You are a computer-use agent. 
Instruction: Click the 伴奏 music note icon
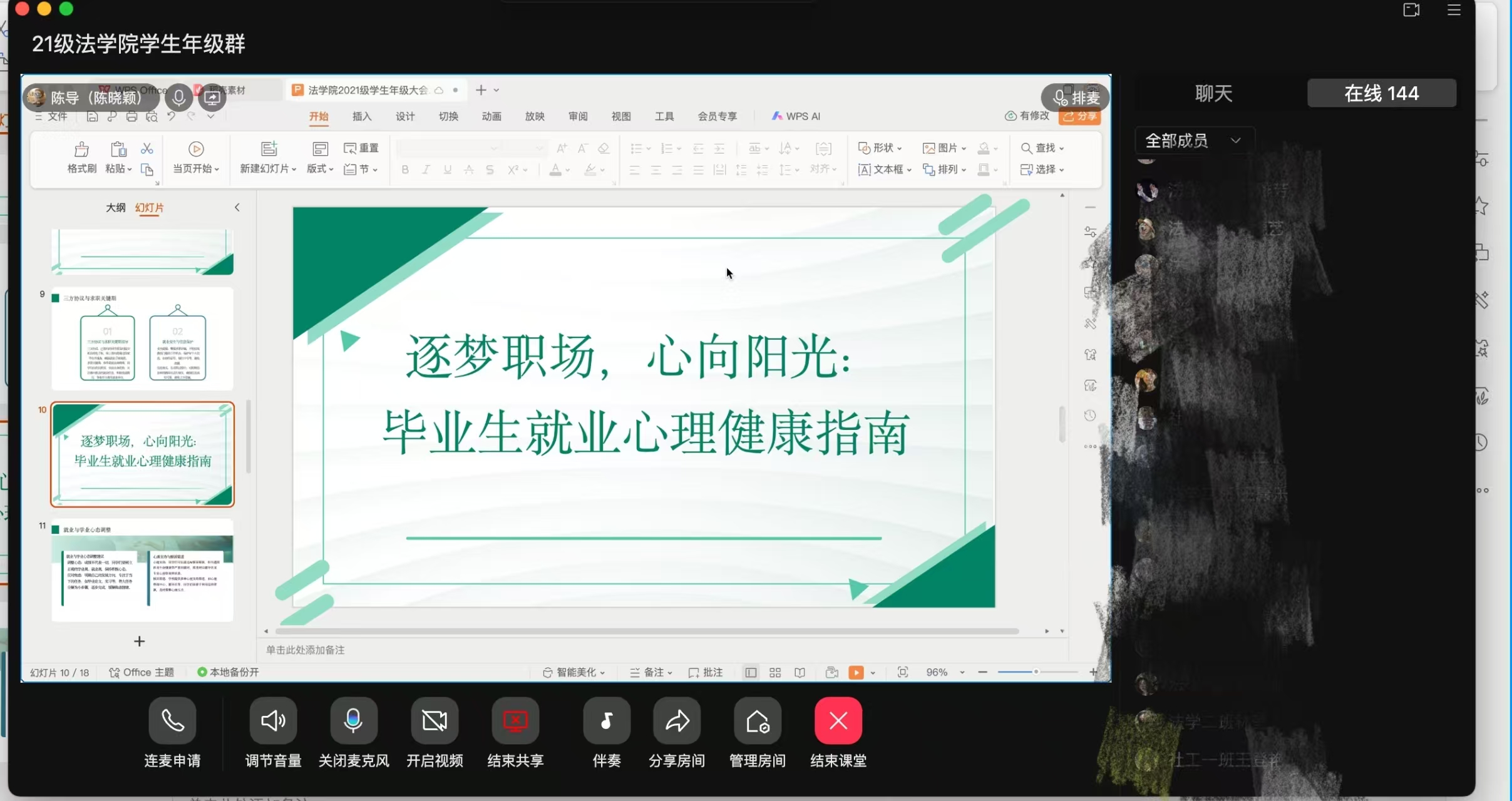coord(606,721)
